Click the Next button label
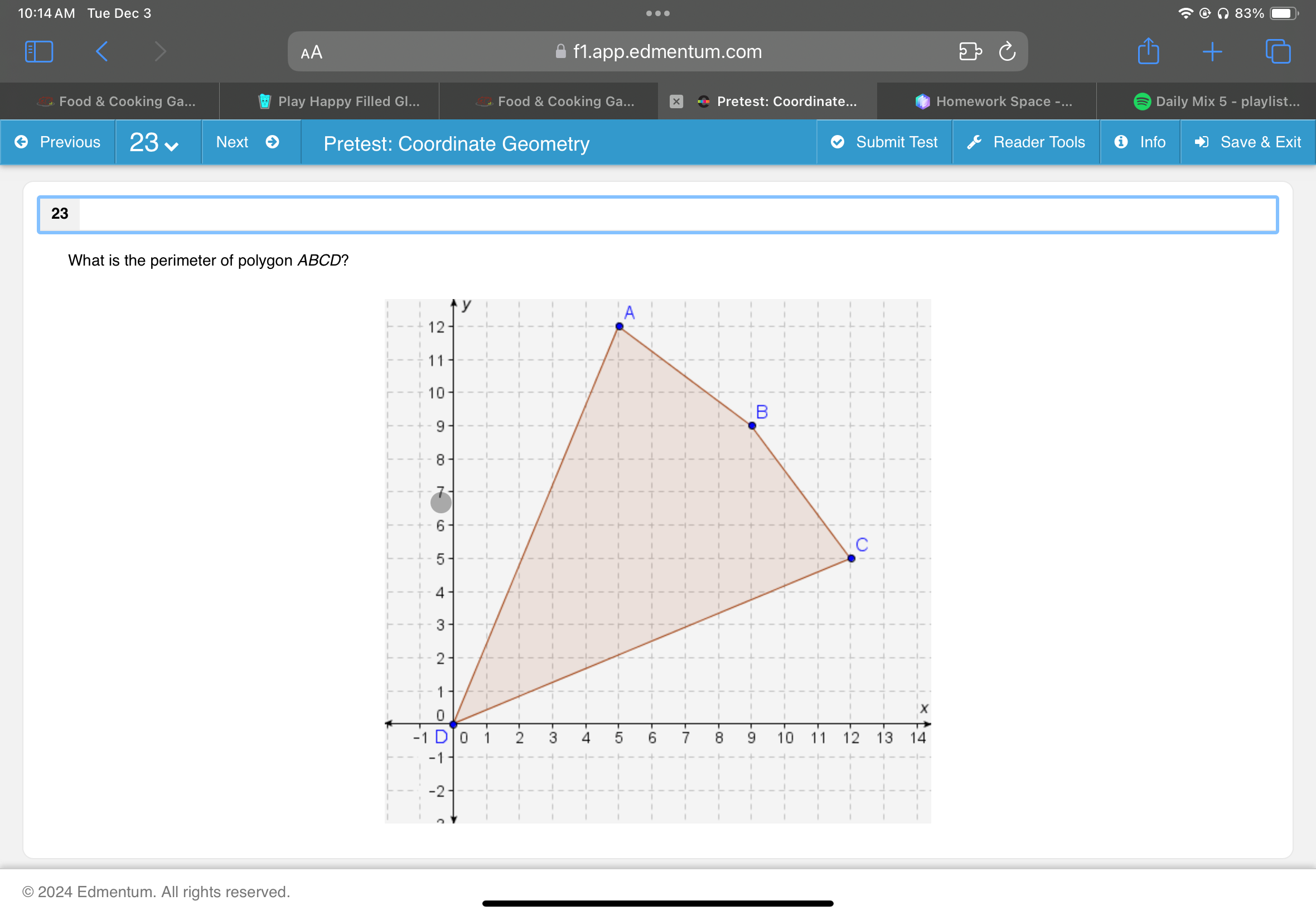This screenshot has height=915, width=1316. (232, 142)
